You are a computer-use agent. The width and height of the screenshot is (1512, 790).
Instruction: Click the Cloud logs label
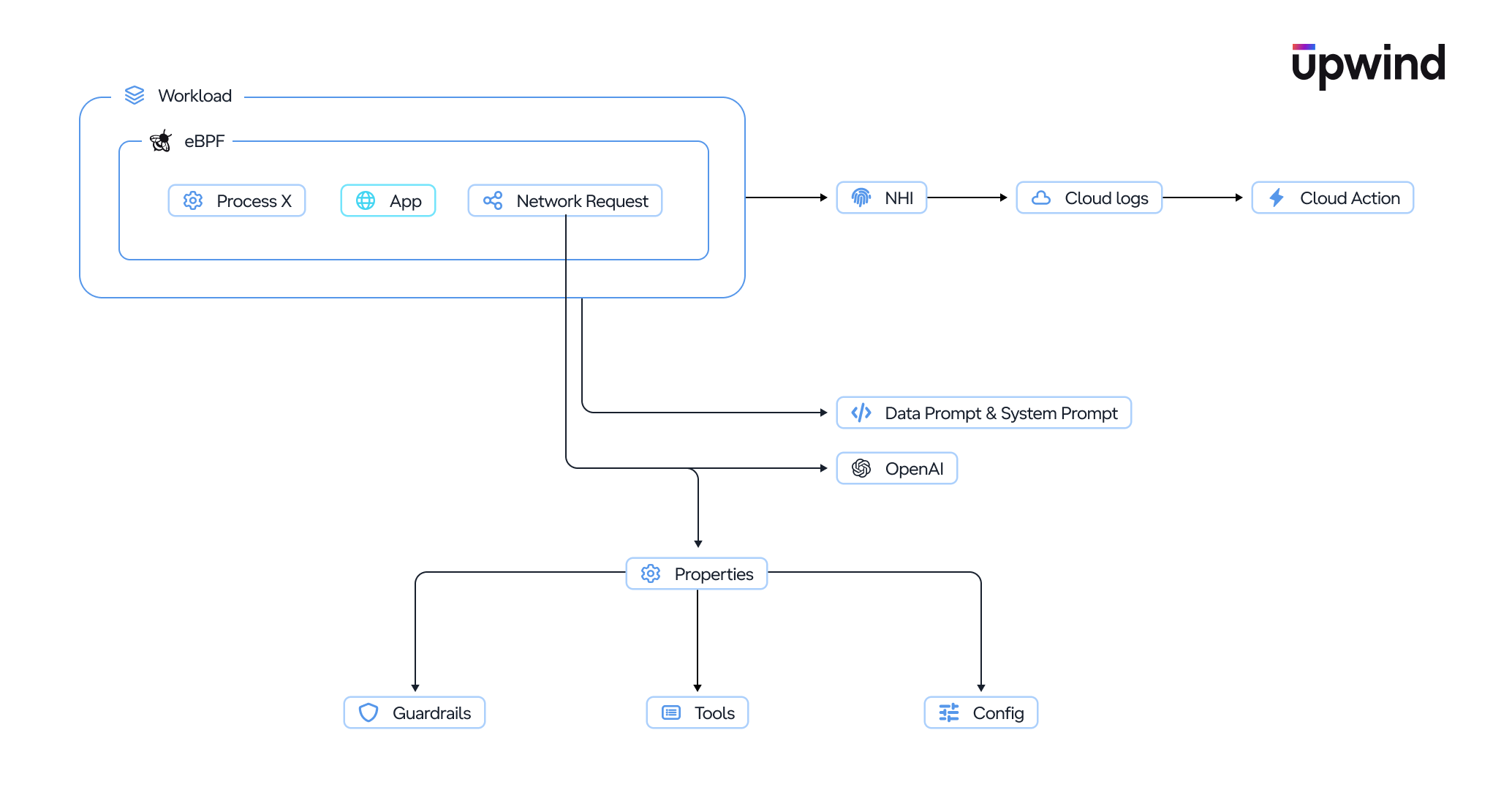(x=1107, y=198)
